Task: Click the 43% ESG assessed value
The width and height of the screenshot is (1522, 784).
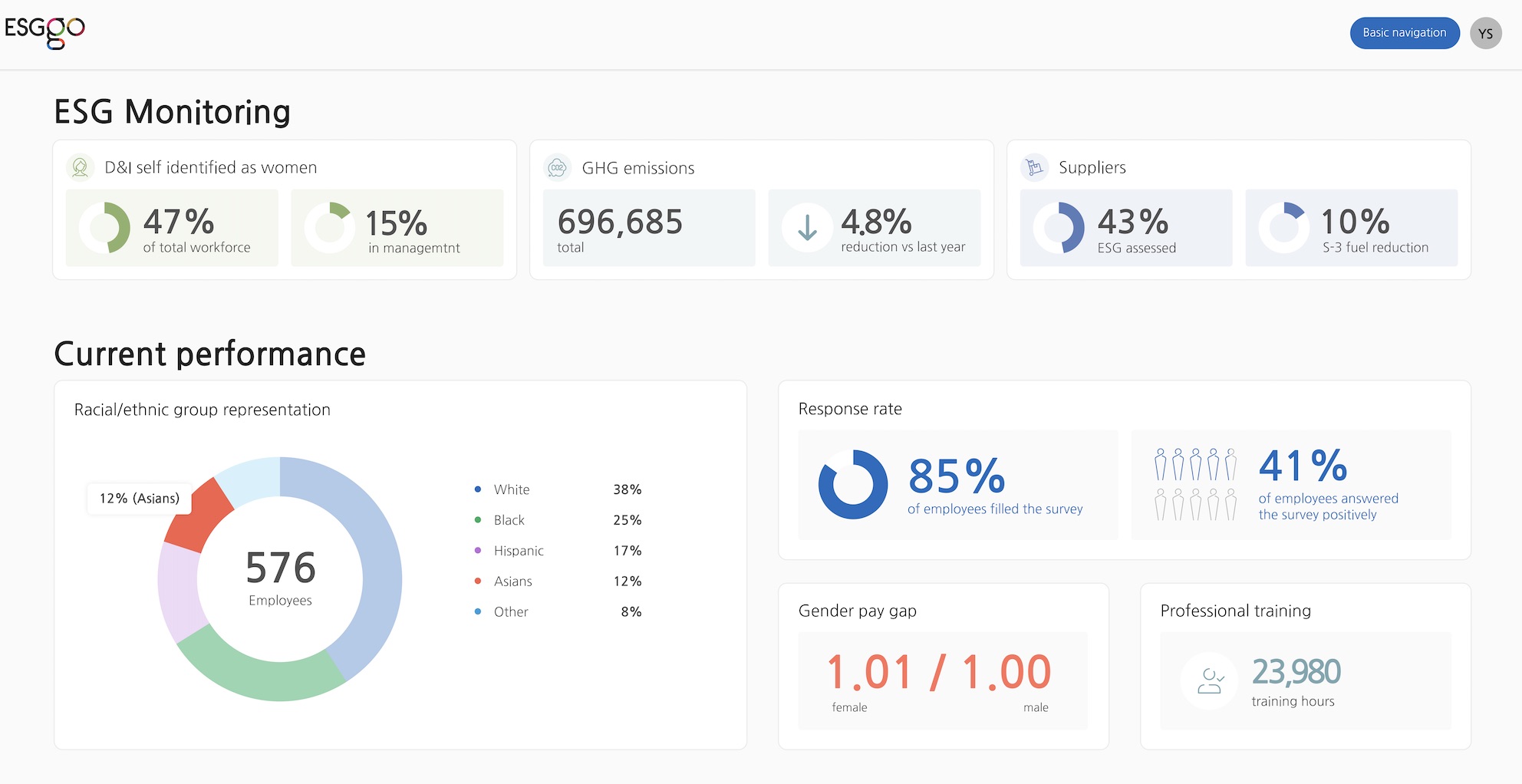Action: pyautogui.click(x=1133, y=222)
